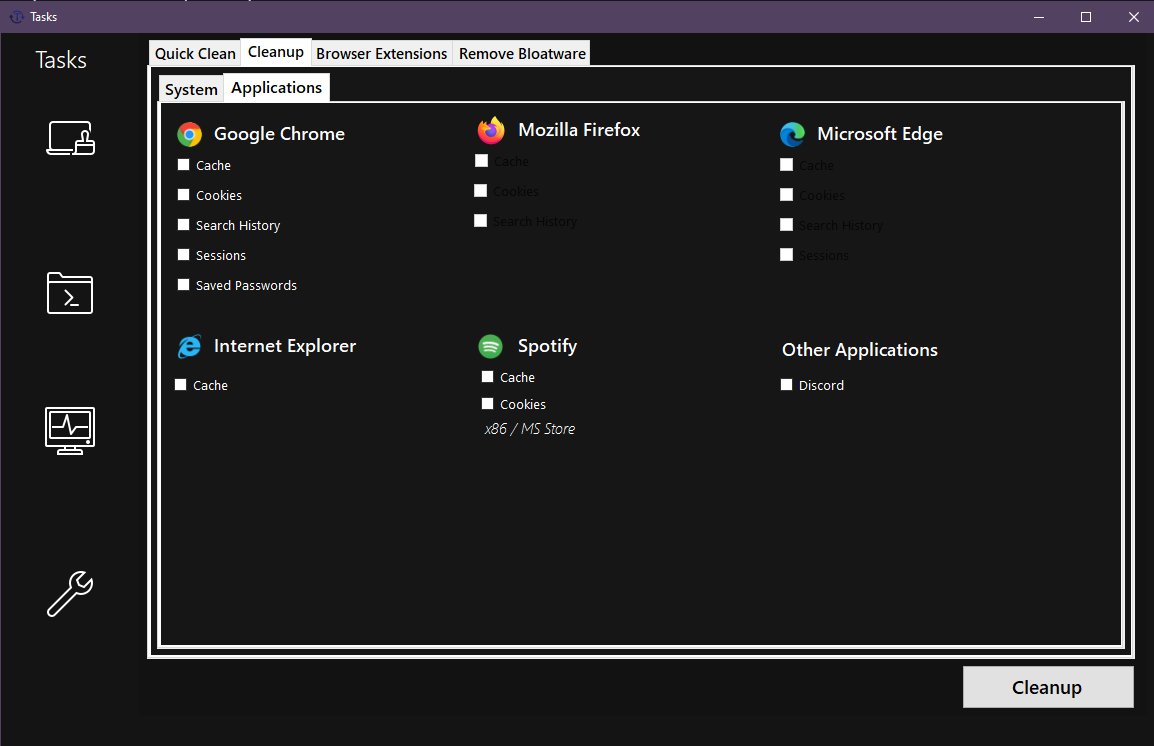Click the Microsoft Edge heading

coord(879,134)
